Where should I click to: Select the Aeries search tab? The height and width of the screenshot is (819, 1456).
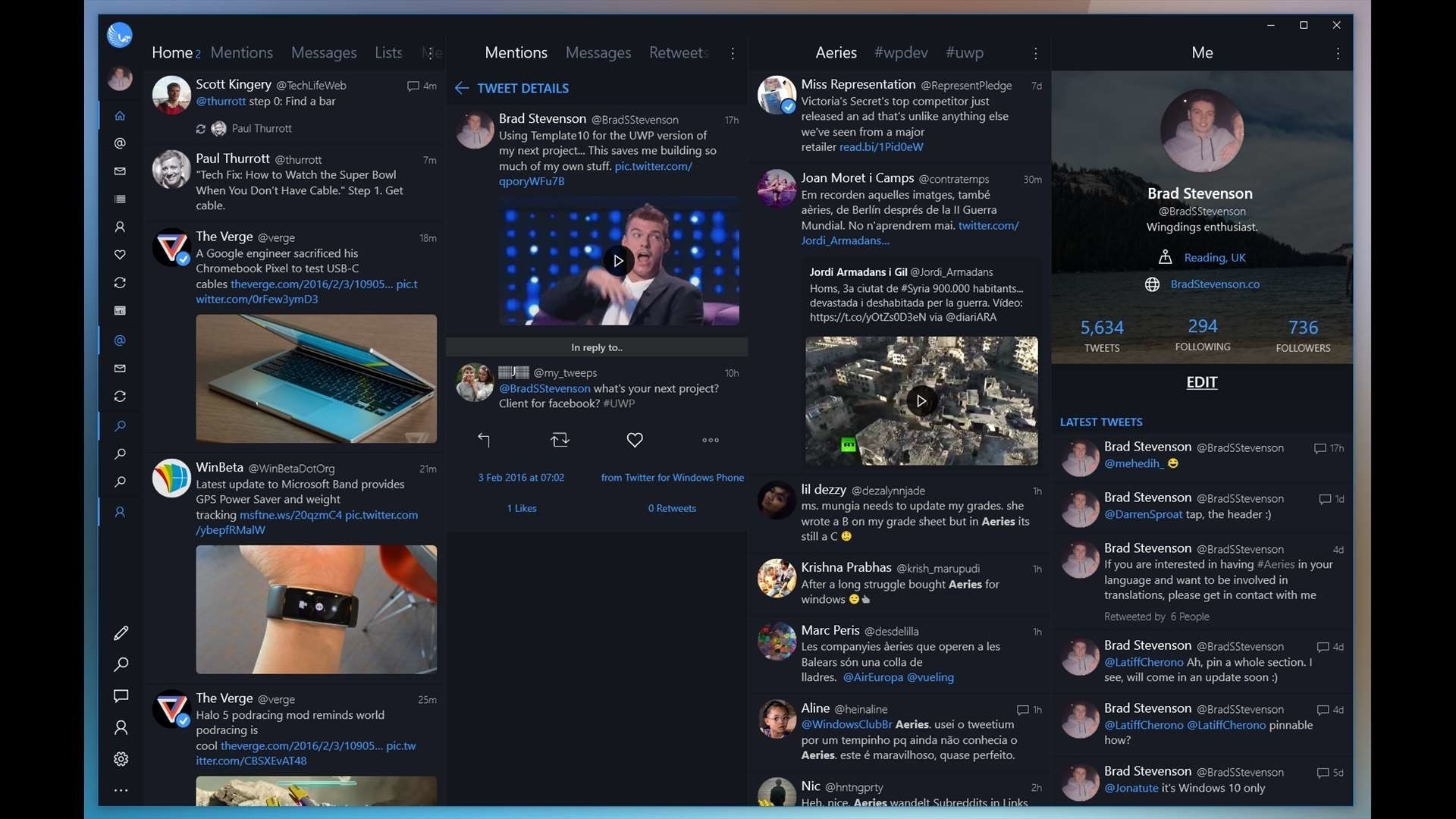point(836,52)
